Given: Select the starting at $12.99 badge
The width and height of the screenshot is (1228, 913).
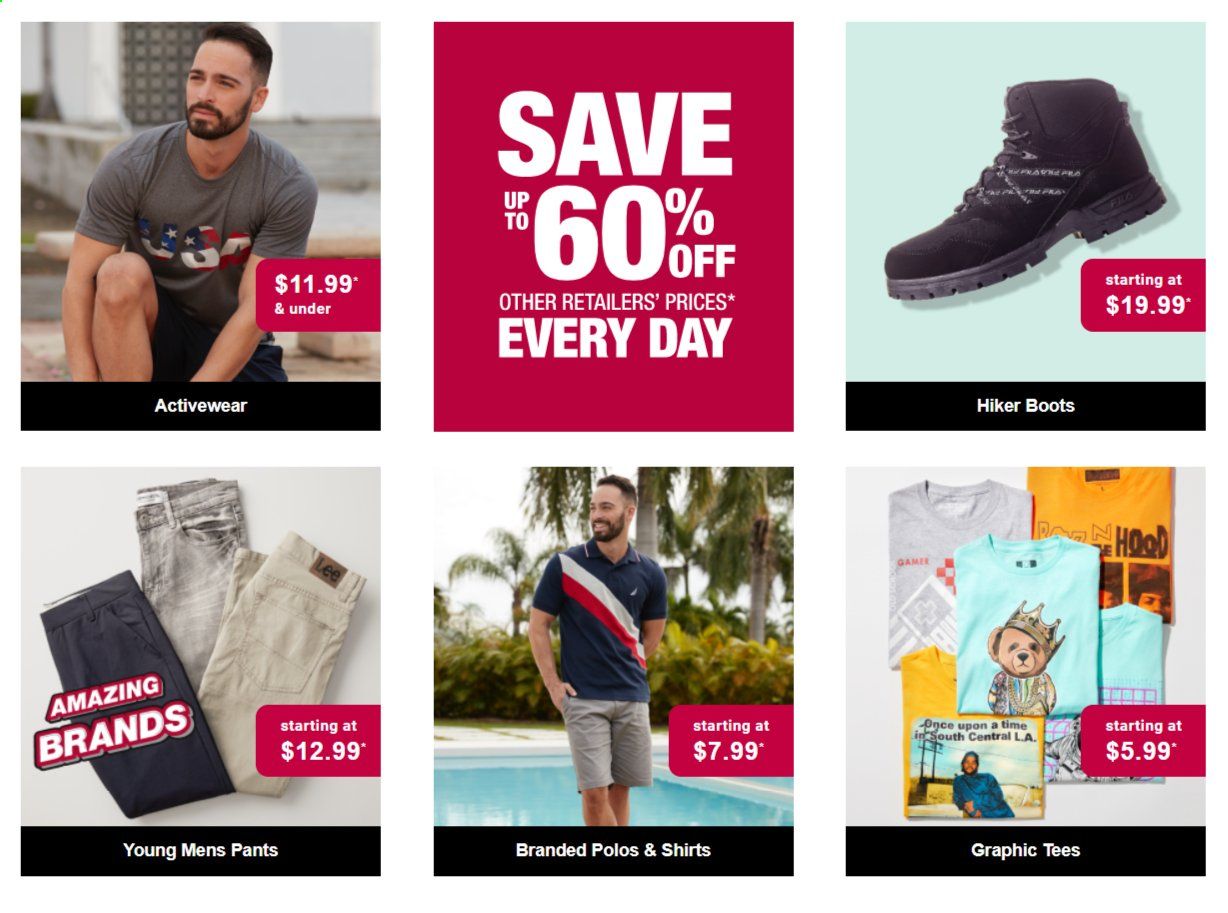Looking at the screenshot, I should 318,740.
